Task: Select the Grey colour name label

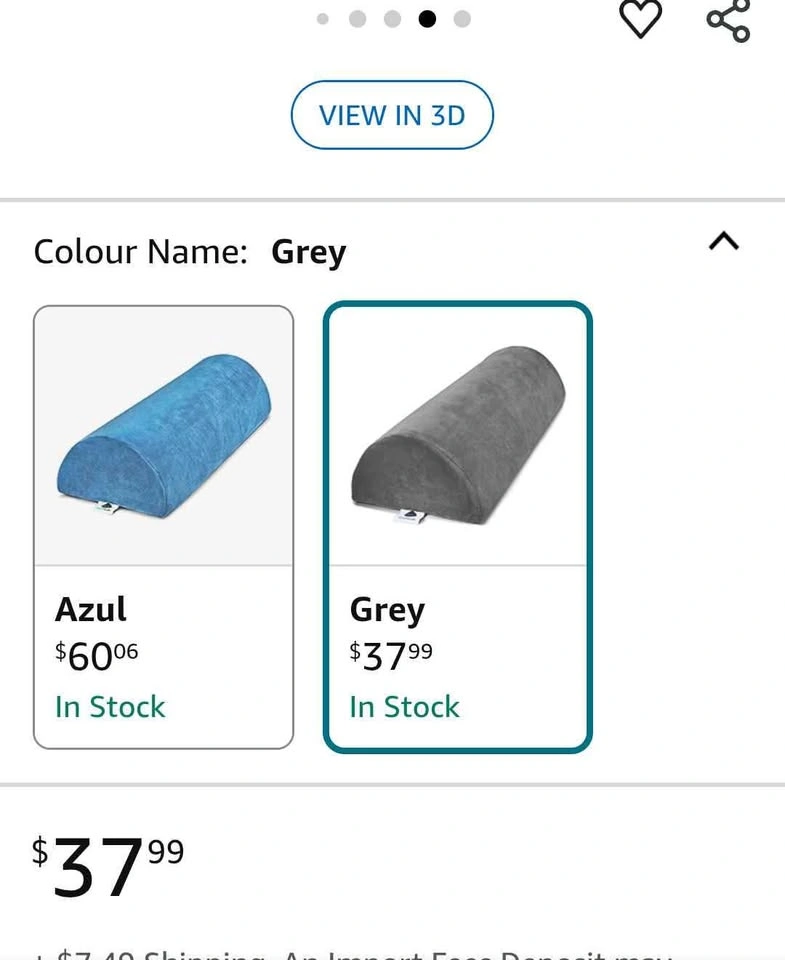Action: coord(387,609)
